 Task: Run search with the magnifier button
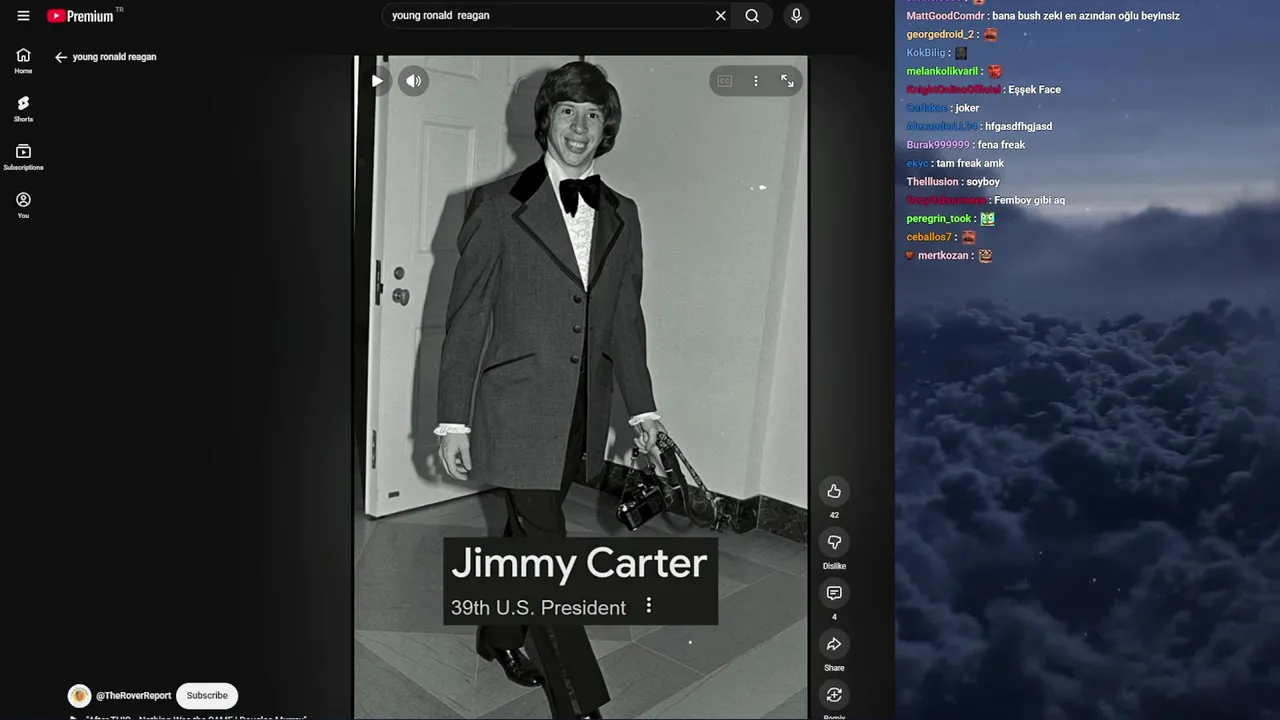(752, 16)
